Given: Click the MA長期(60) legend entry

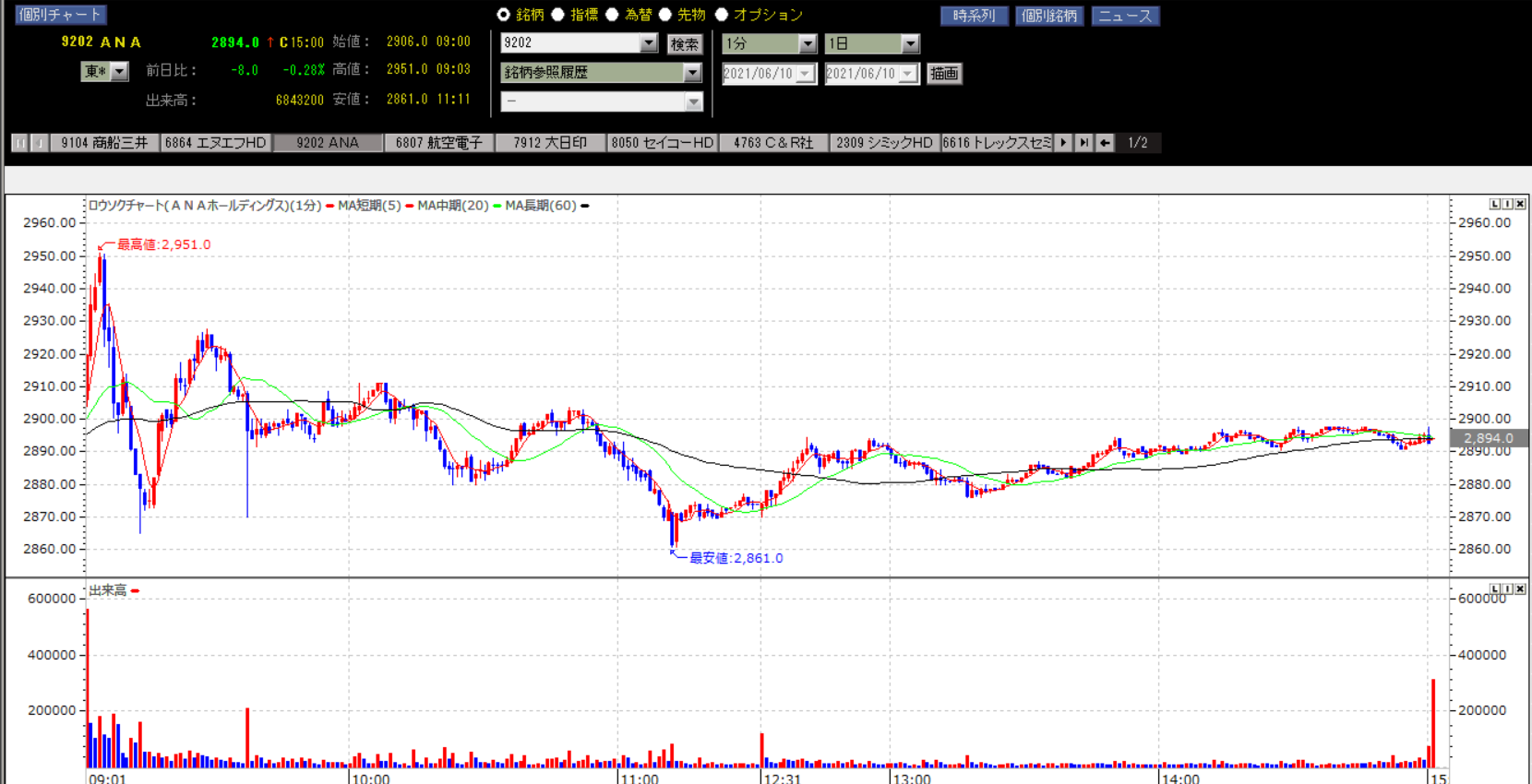Looking at the screenshot, I should coord(541,206).
